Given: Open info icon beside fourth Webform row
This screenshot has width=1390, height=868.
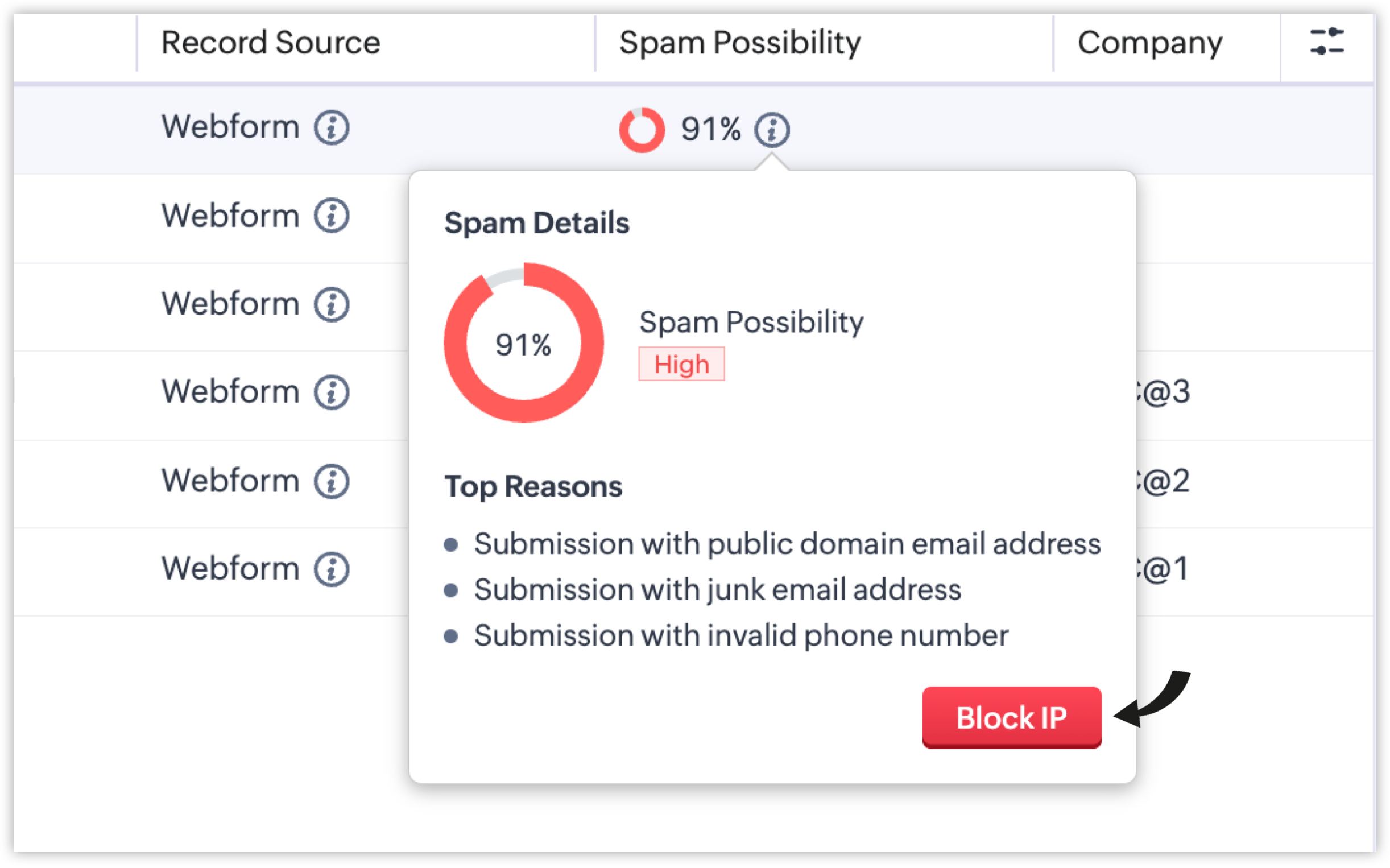Looking at the screenshot, I should (x=332, y=392).
